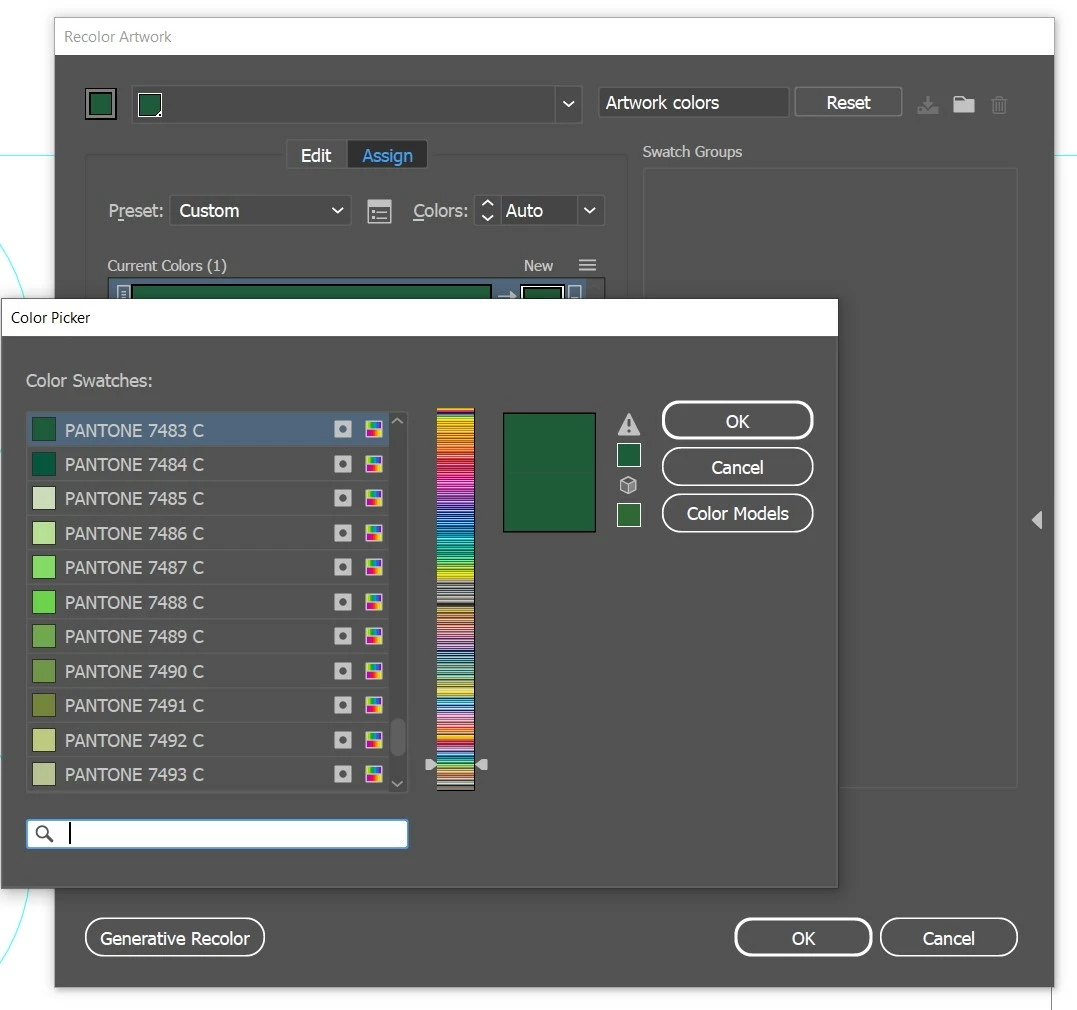Image resolution: width=1077 pixels, height=1010 pixels.
Task: Click the spot color icon for PANTONE 7483 C
Action: pyautogui.click(x=343, y=429)
